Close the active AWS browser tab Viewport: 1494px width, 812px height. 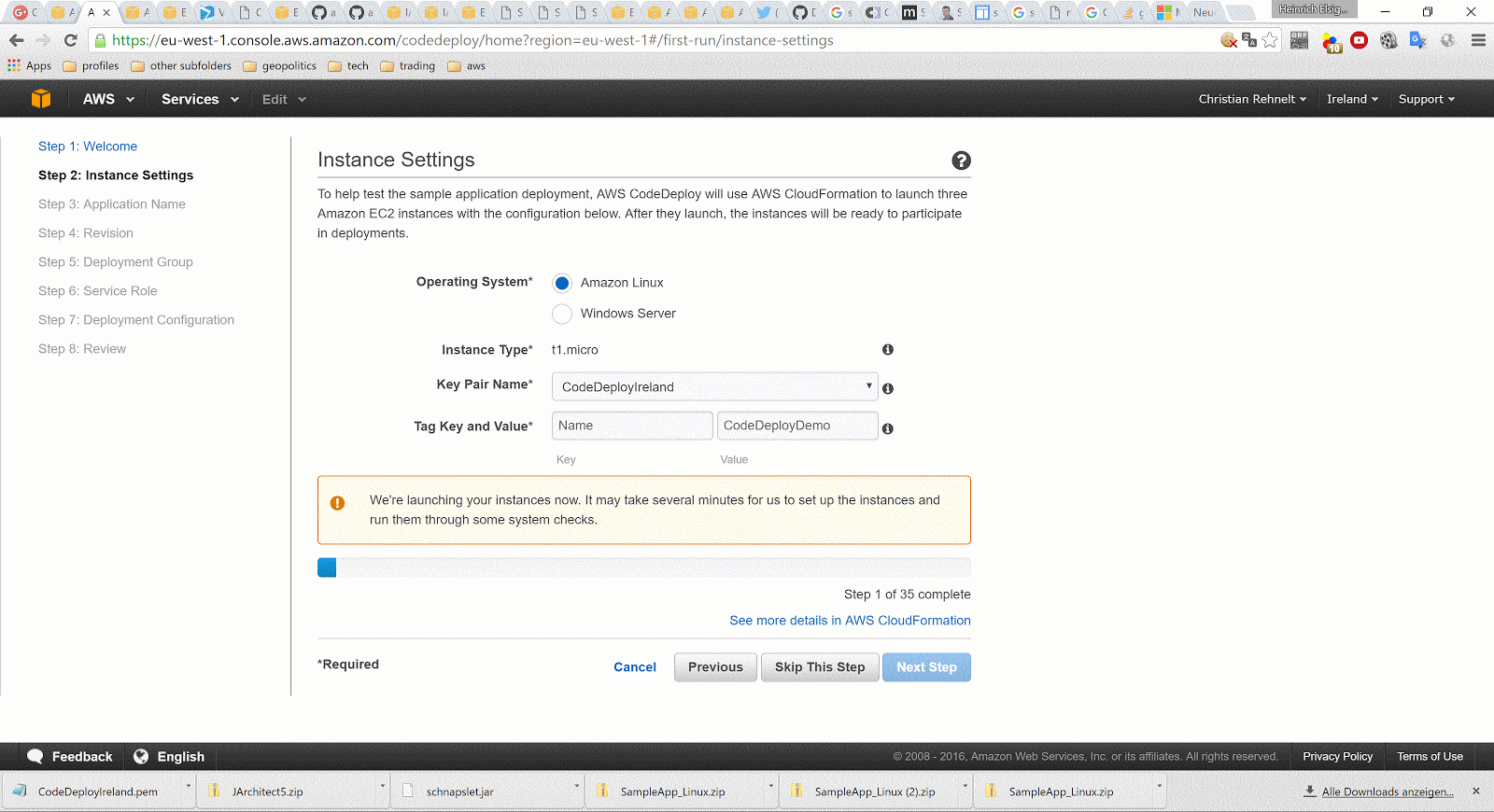tap(106, 12)
